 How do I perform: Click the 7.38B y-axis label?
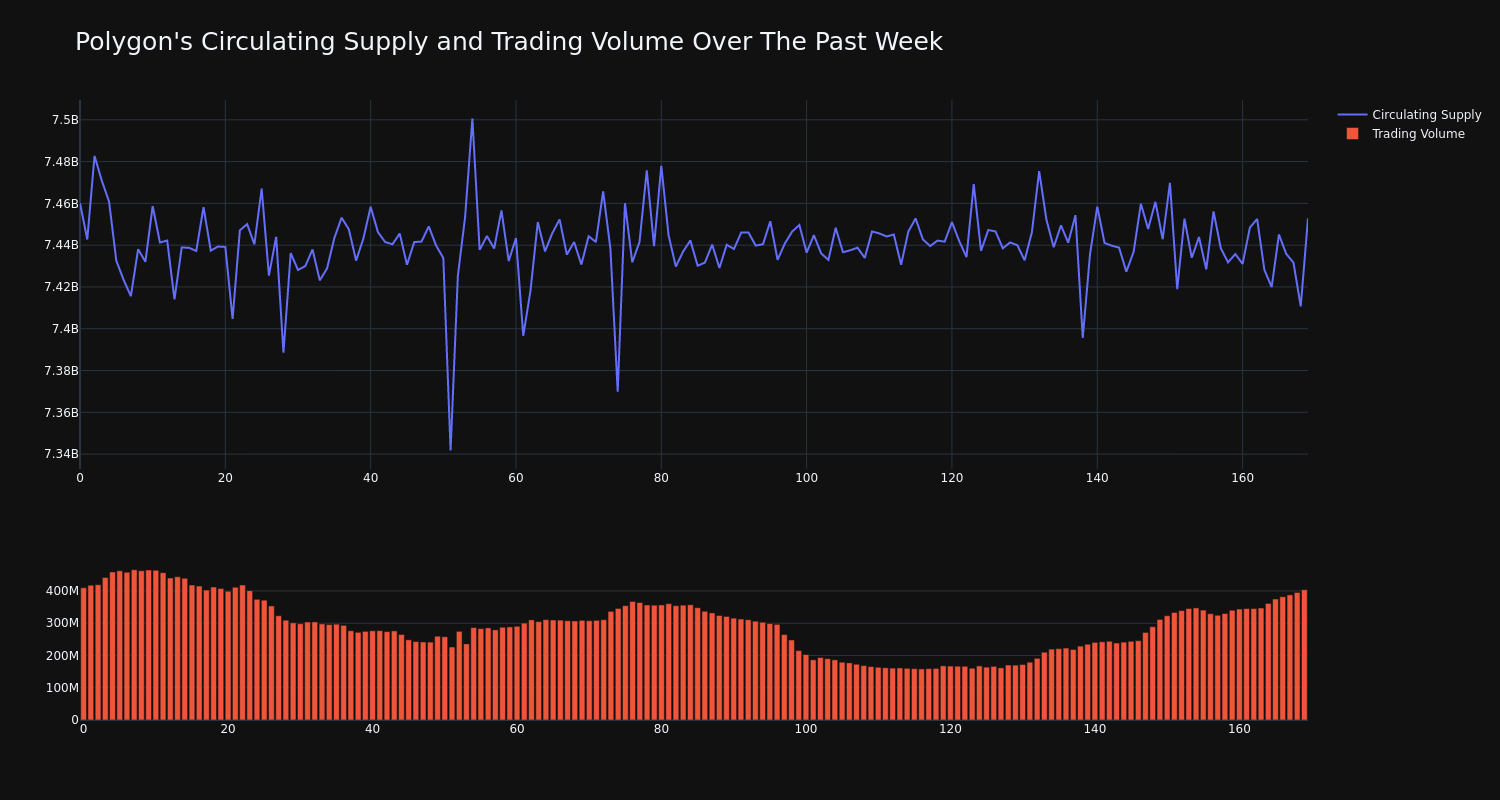(61, 371)
